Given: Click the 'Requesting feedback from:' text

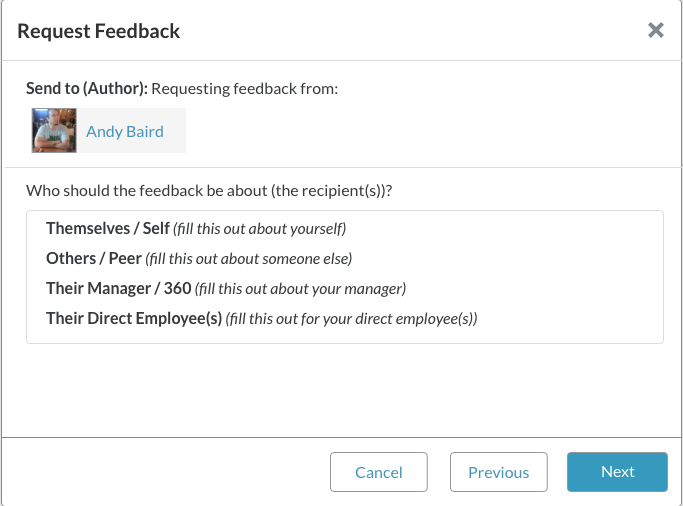Looking at the screenshot, I should [x=246, y=88].
